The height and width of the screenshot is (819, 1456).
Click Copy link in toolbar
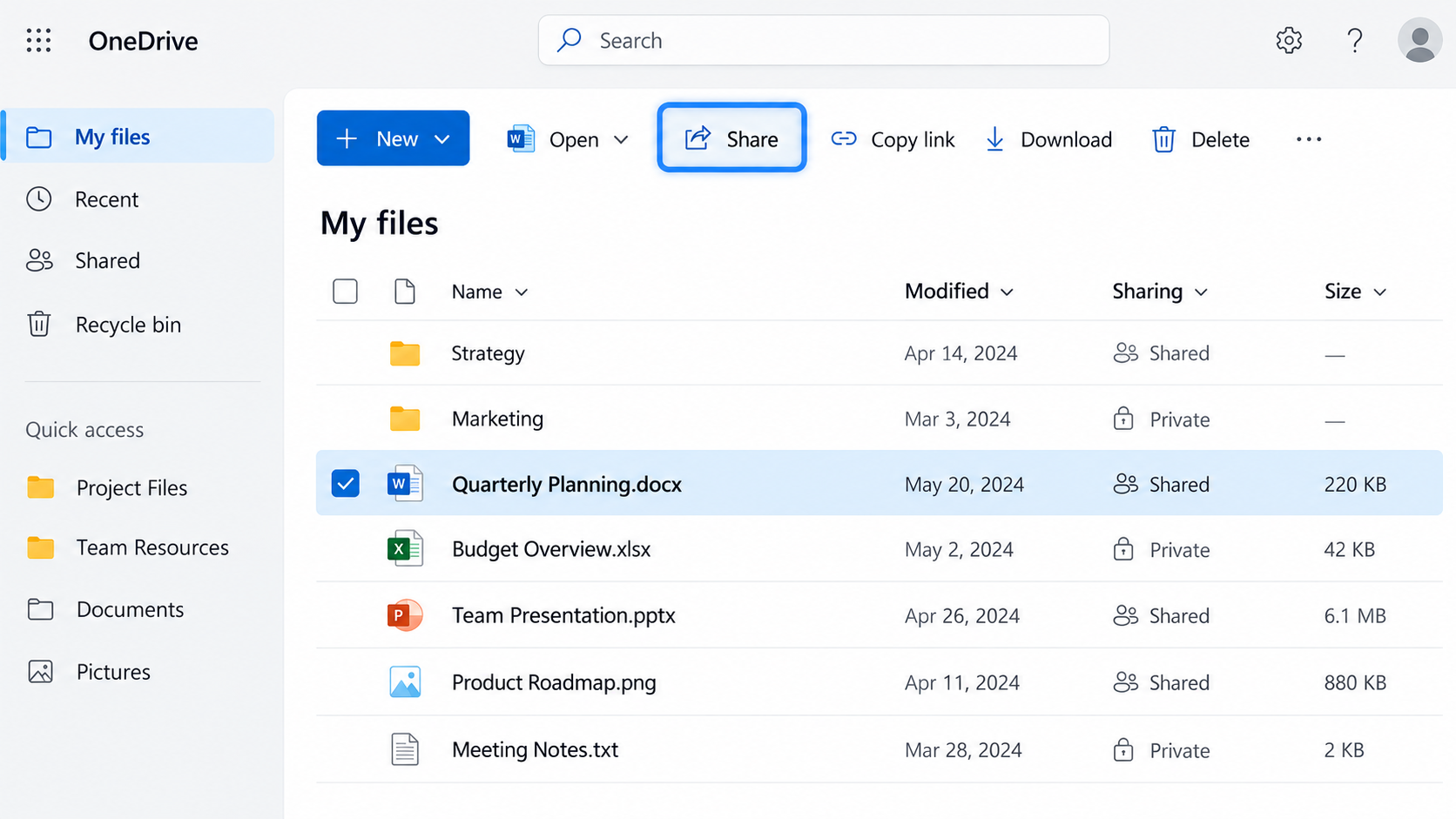[893, 139]
